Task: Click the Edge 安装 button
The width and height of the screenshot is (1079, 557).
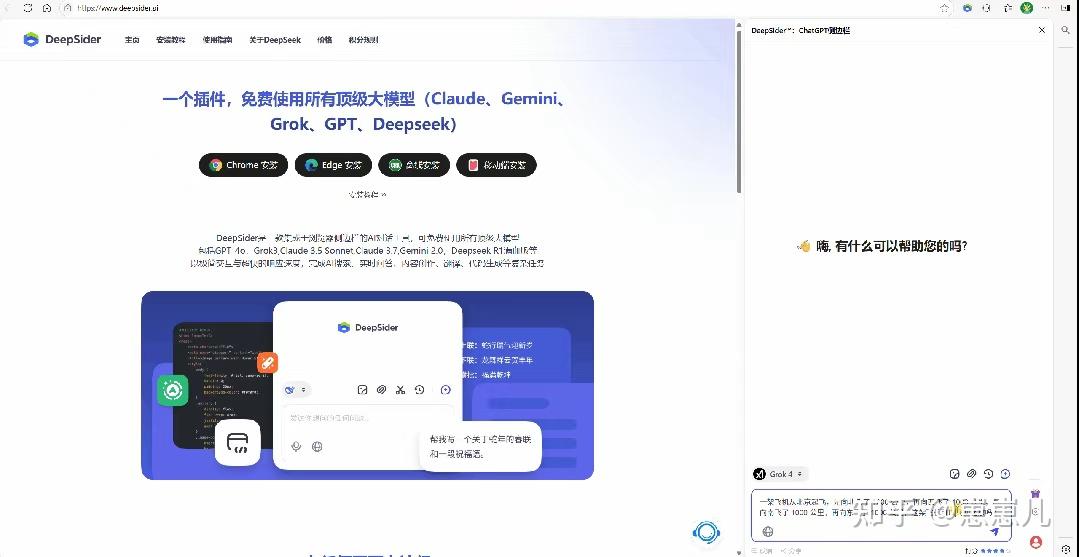Action: click(x=334, y=165)
